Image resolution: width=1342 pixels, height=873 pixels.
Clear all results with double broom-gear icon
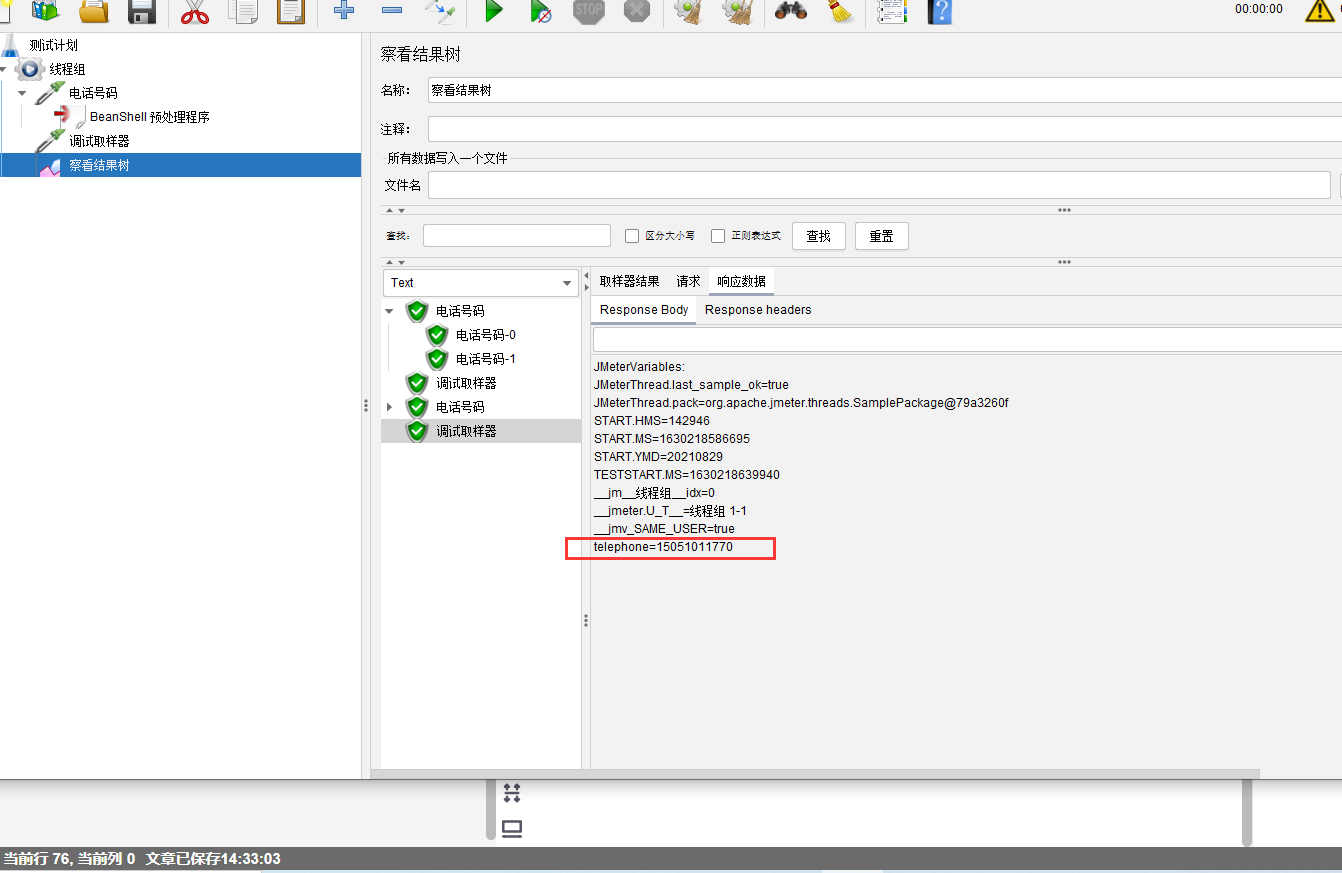(x=738, y=11)
